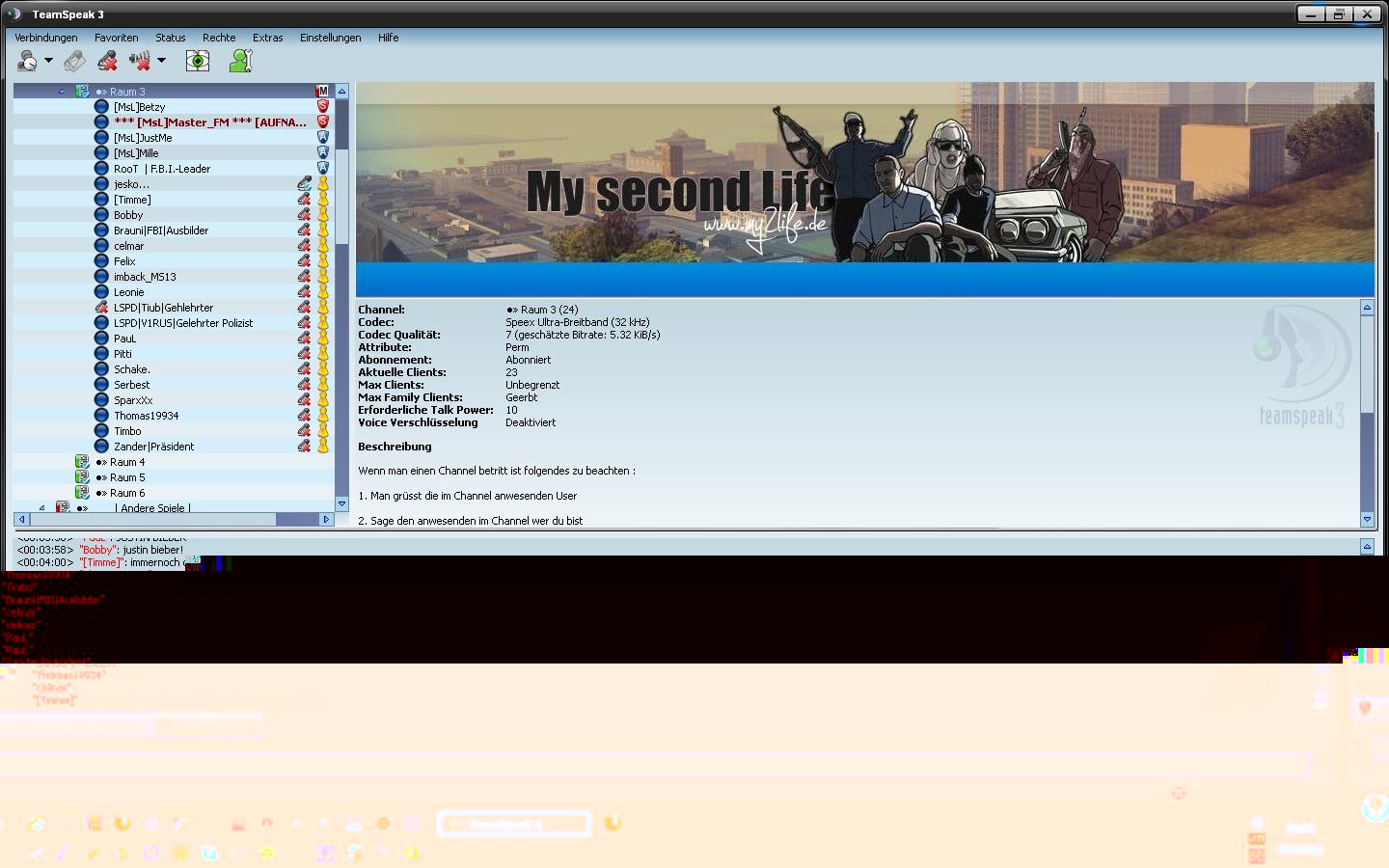1389x868 pixels.
Task: Open the Verbindungen menu
Action: [46, 38]
